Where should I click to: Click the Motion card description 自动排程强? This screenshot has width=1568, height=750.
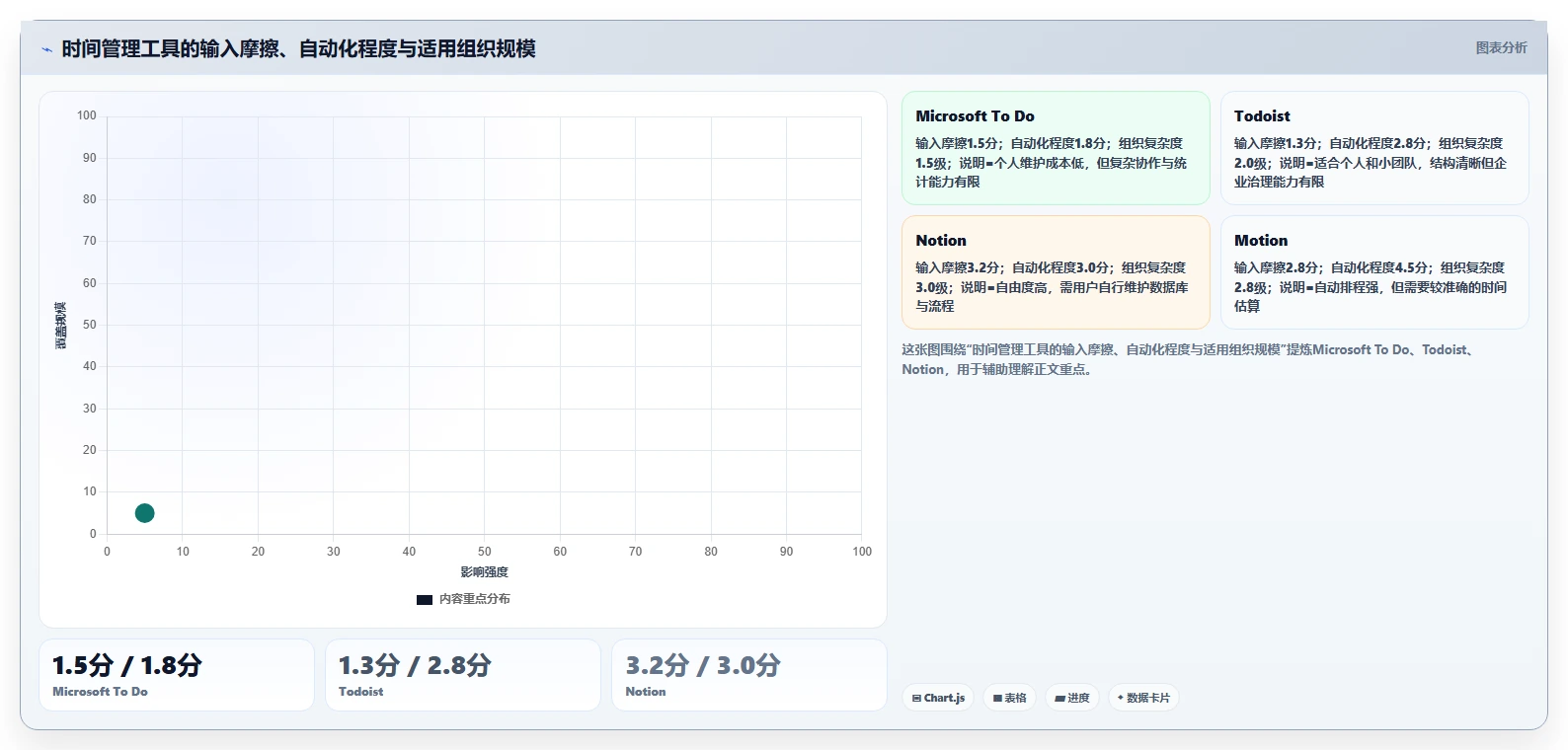pyautogui.click(x=1371, y=287)
